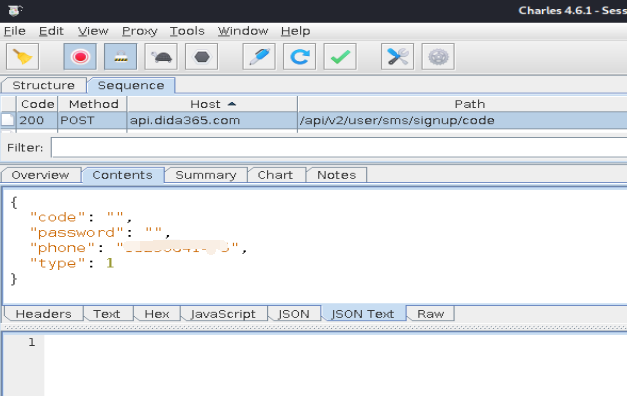Open the Tools menu

pos(187,31)
